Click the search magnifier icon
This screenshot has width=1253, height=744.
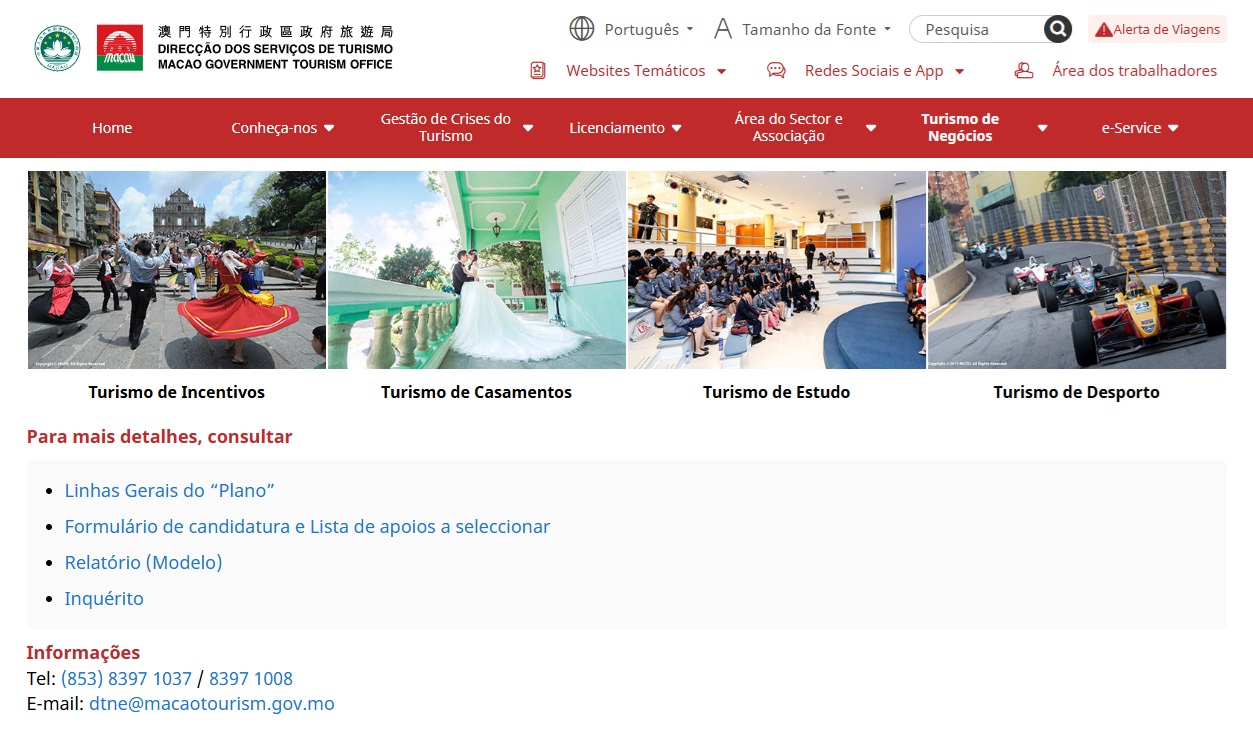click(x=1057, y=29)
